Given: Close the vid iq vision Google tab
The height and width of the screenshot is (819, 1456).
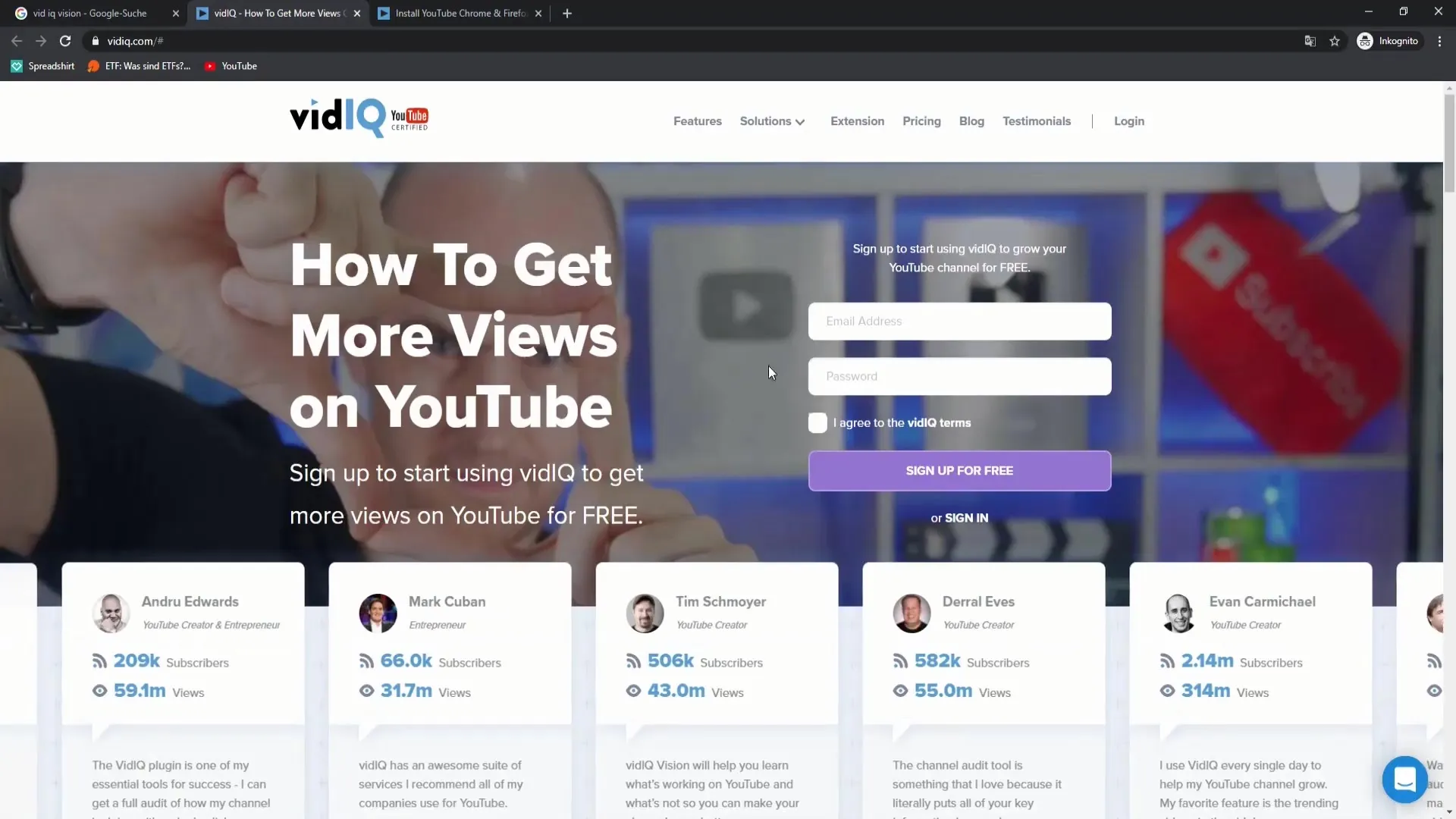Looking at the screenshot, I should [x=176, y=13].
